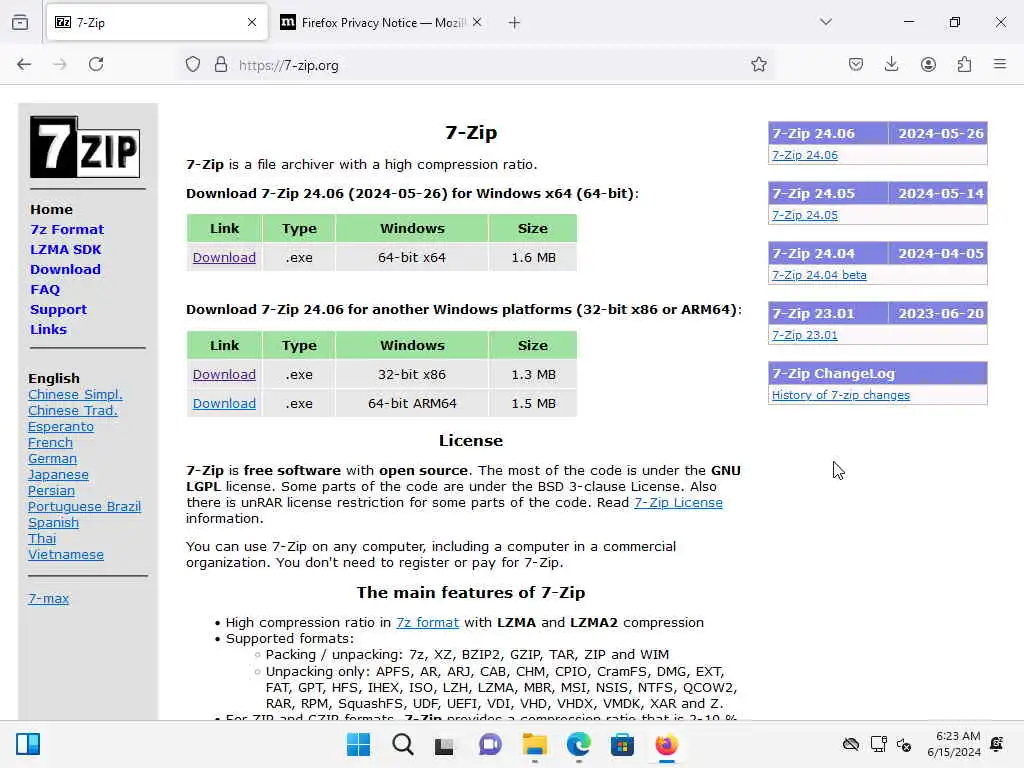Expand the list all tabs chevron

click(x=826, y=22)
